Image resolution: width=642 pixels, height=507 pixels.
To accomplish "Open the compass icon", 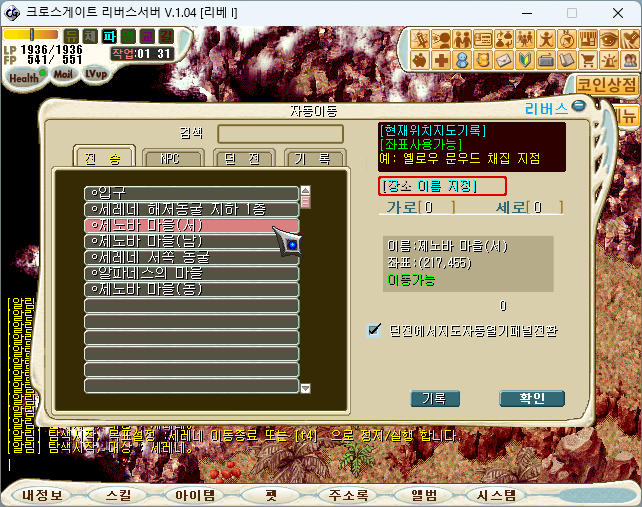I will (x=567, y=39).
